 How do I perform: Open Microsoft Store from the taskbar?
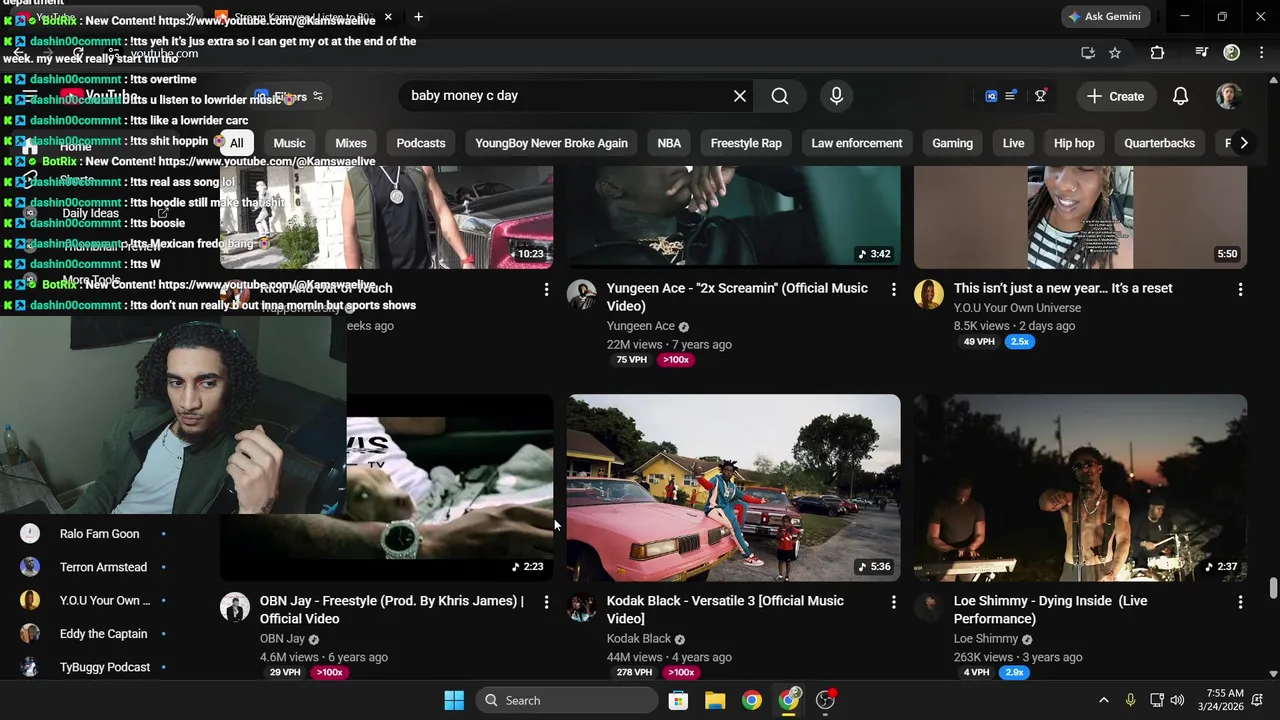pos(678,700)
